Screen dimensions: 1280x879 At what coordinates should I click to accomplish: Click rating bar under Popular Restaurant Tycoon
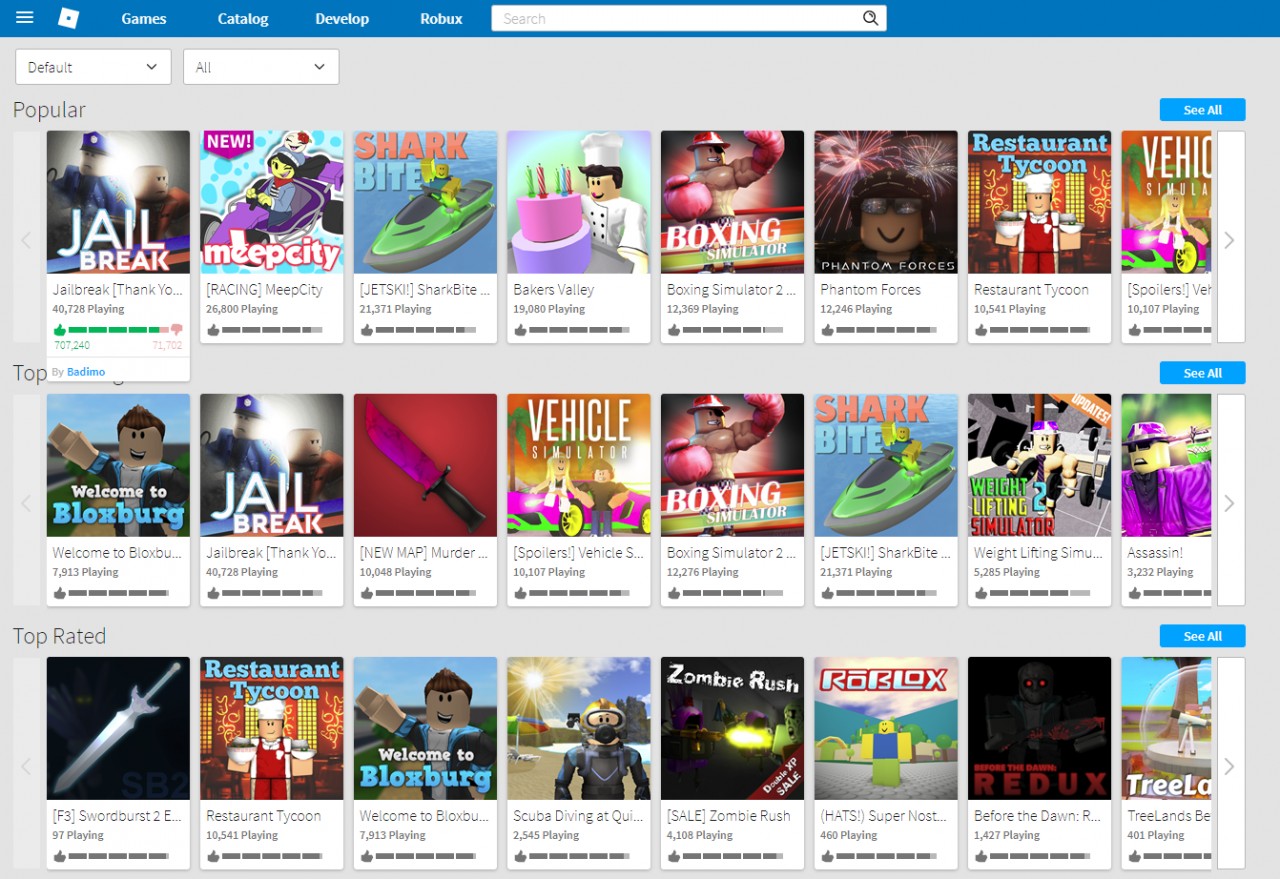tap(1039, 329)
